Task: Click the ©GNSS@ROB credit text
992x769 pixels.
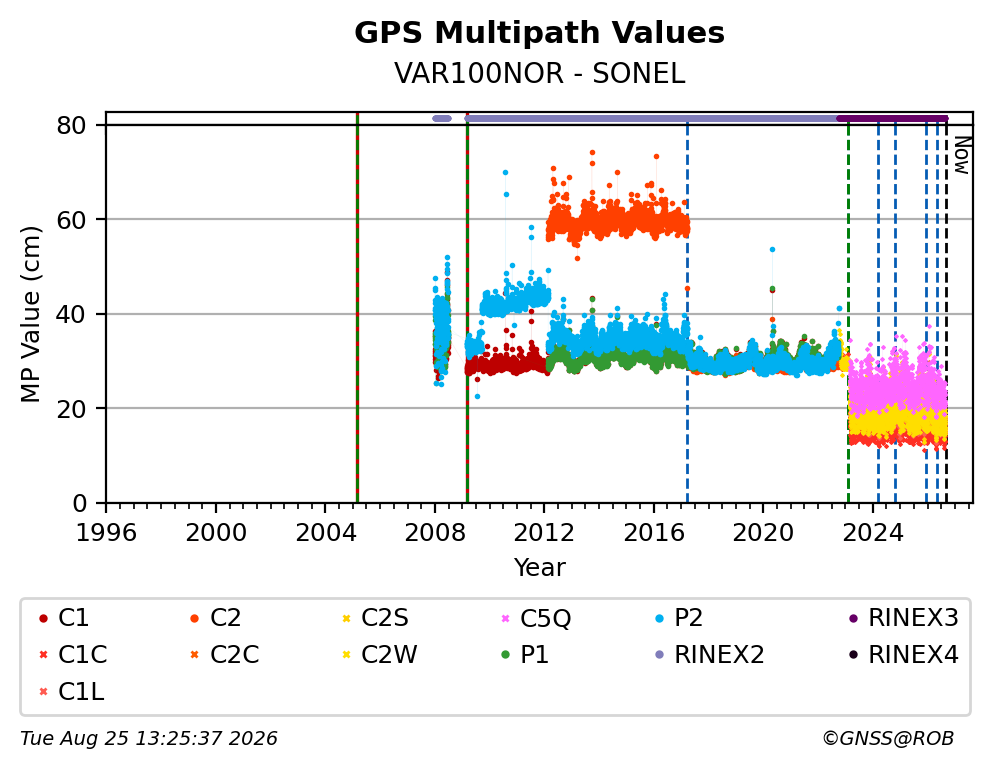Action: [x=888, y=739]
